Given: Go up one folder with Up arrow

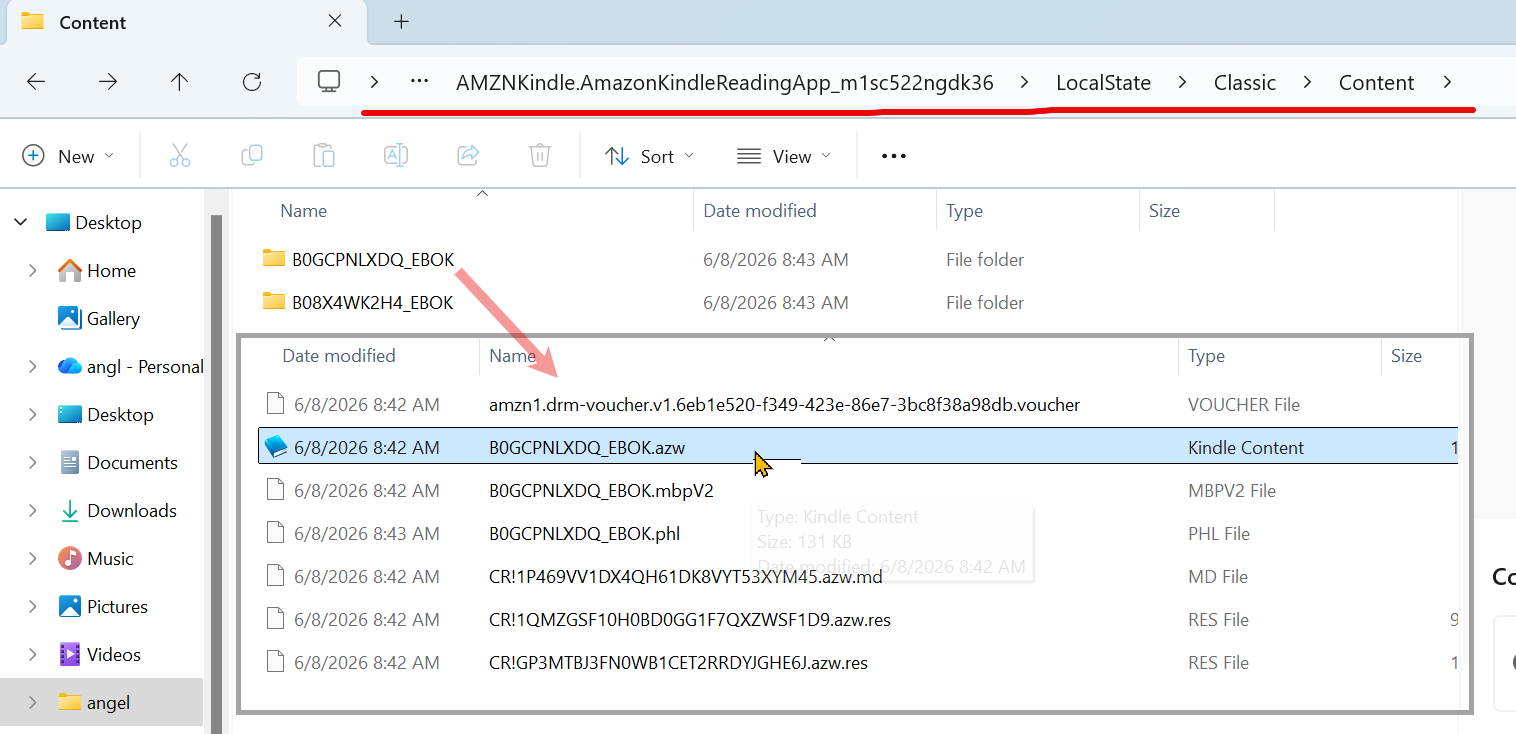Looking at the screenshot, I should pos(180,82).
